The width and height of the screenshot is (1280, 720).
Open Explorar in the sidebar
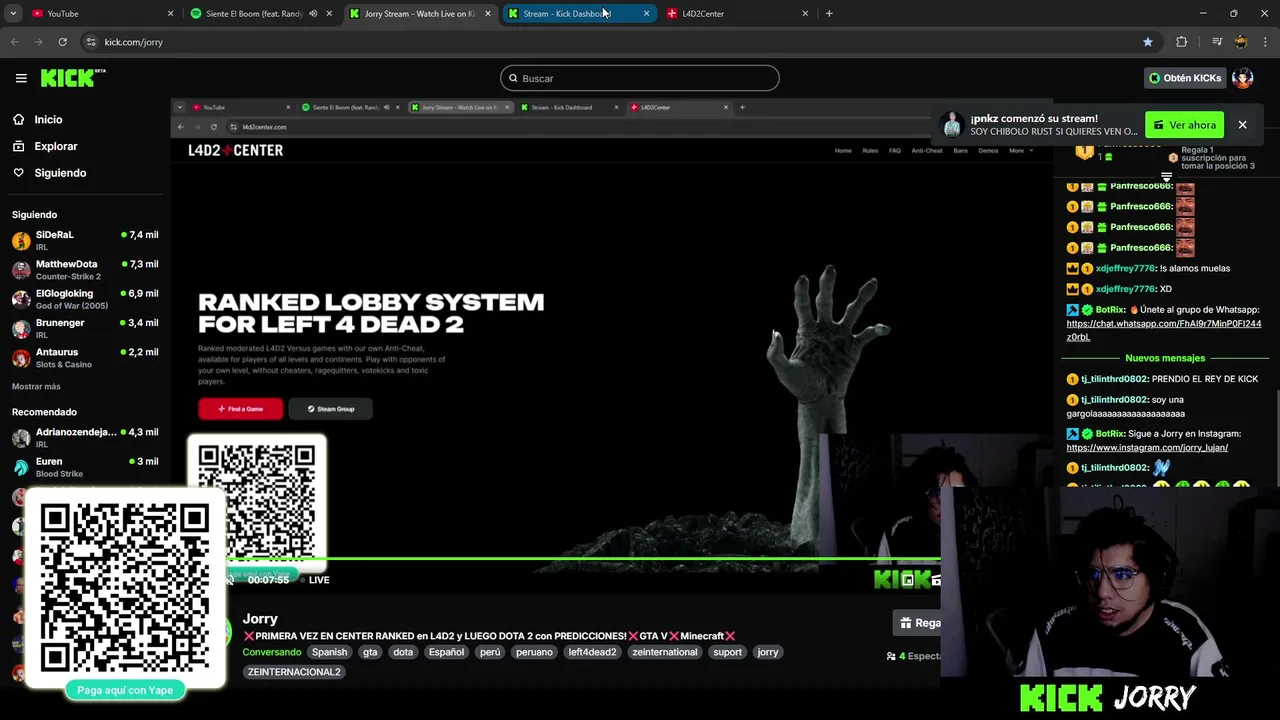55,146
